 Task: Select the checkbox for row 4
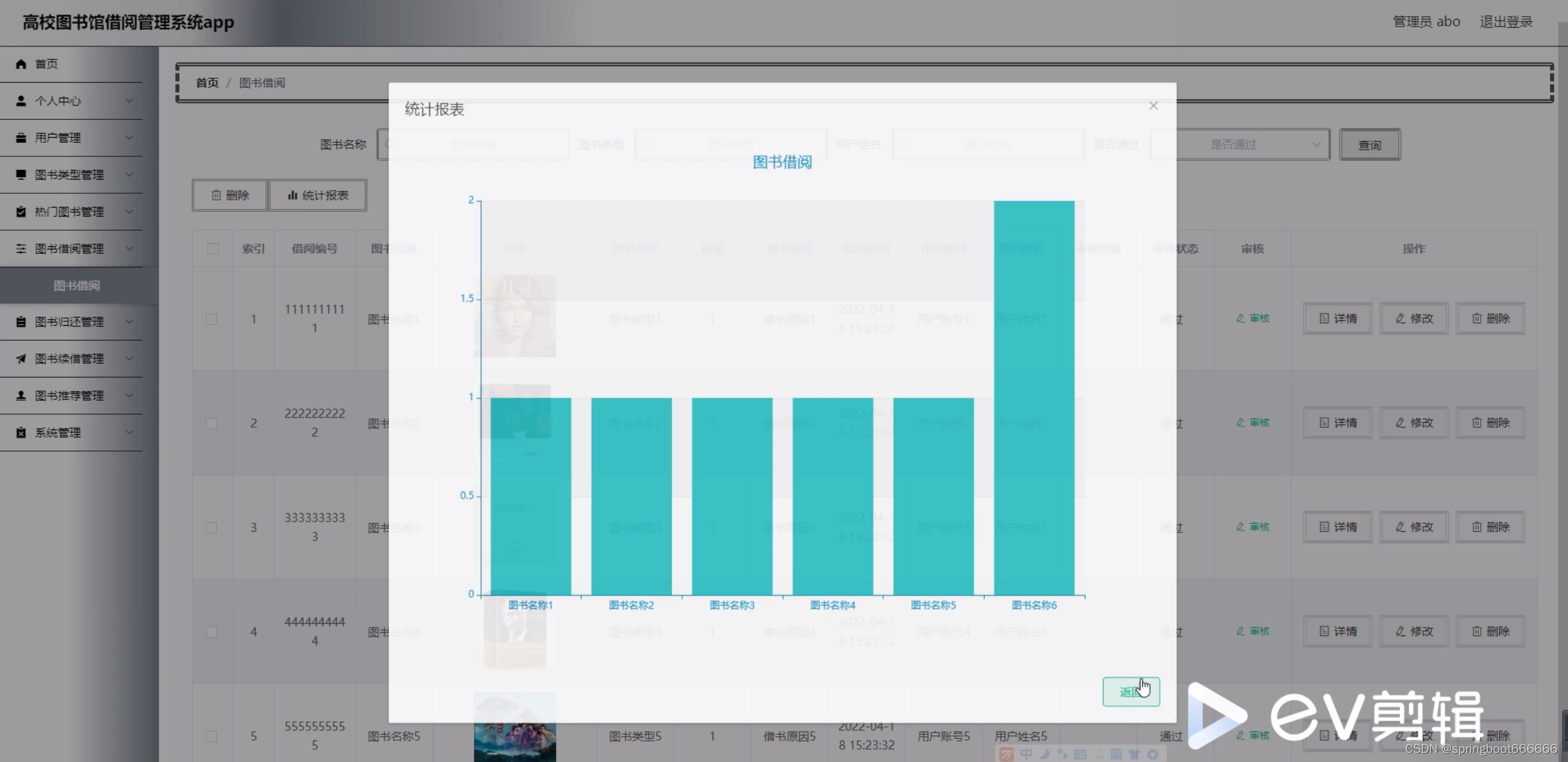[211, 632]
